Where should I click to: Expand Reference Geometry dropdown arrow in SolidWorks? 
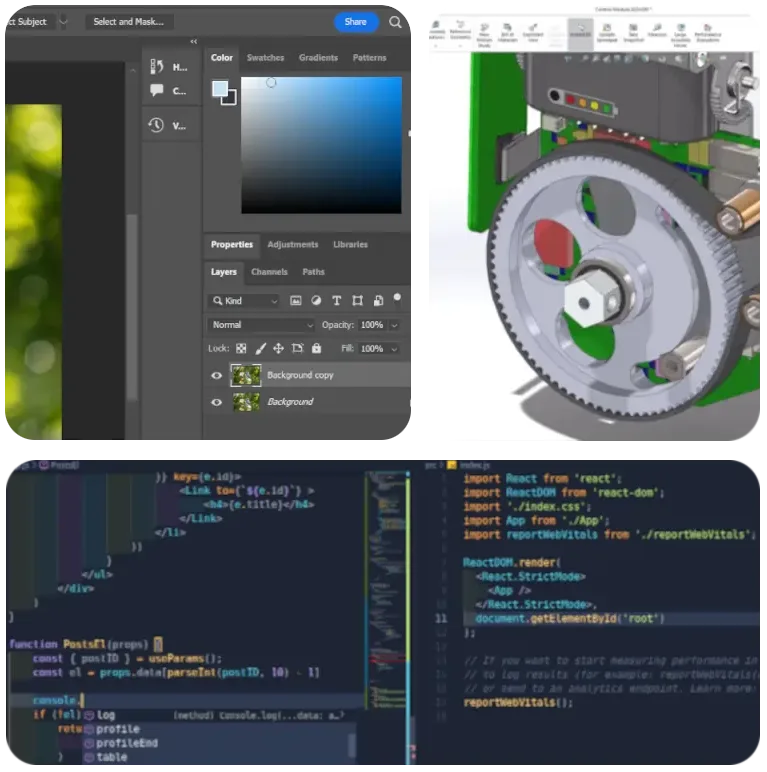[x=460, y=45]
